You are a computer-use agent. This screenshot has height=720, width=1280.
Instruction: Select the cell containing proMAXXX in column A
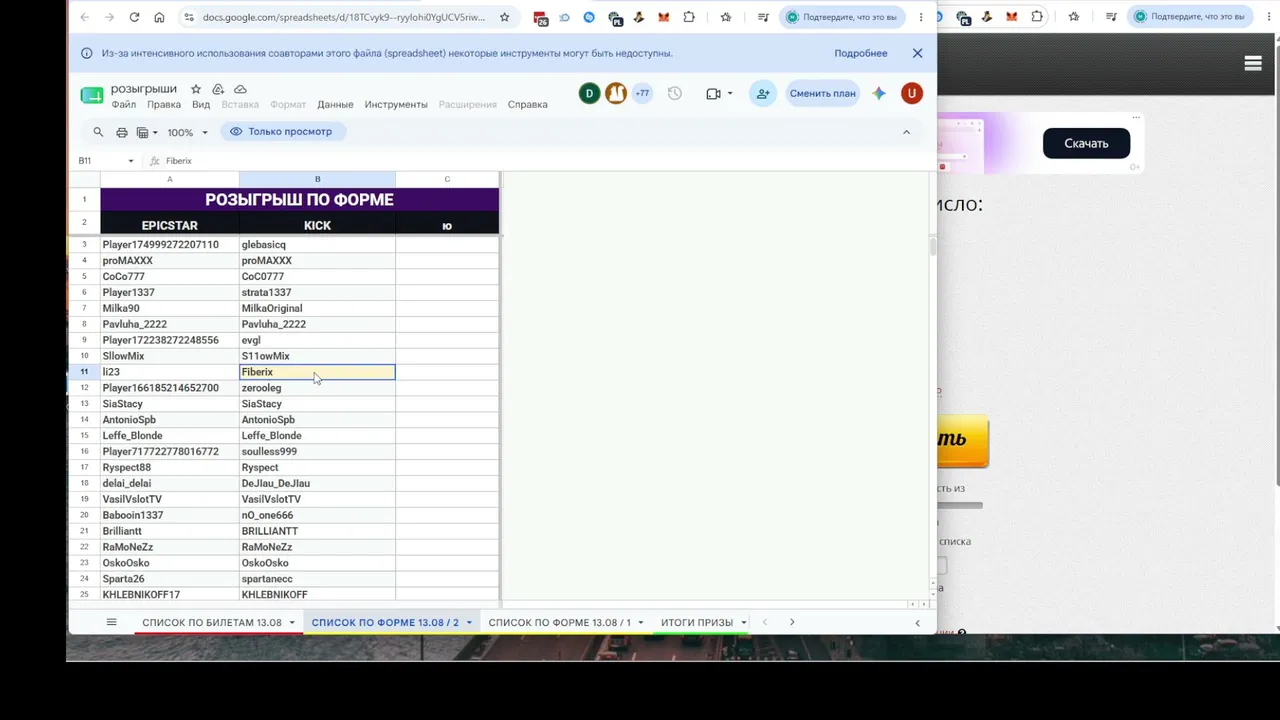click(169, 260)
